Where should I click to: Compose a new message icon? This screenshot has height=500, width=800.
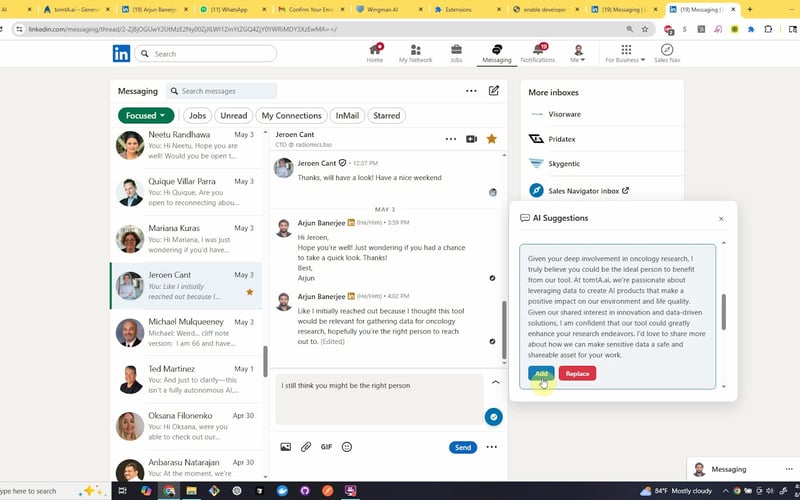[493, 91]
